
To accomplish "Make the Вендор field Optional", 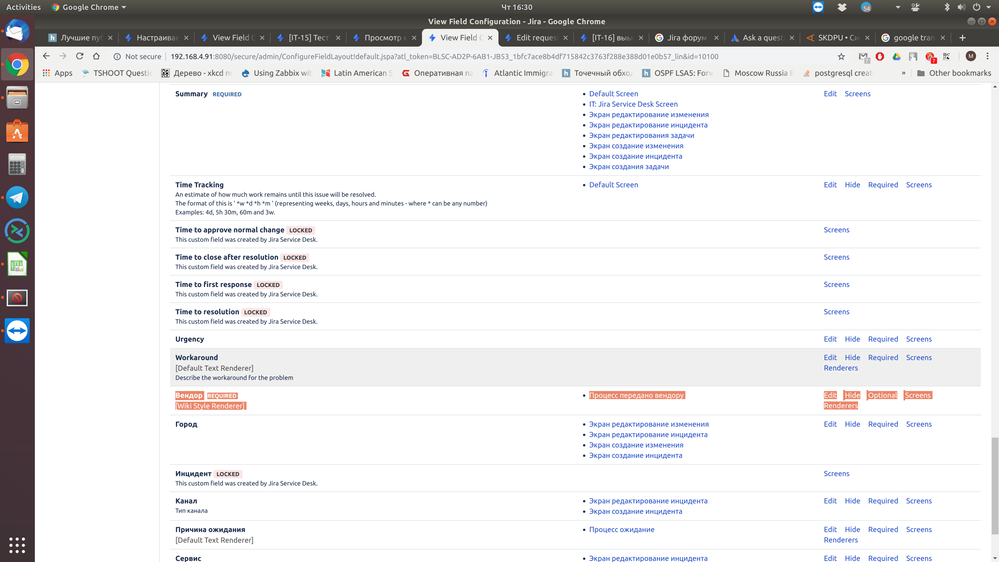I will (x=882, y=395).
